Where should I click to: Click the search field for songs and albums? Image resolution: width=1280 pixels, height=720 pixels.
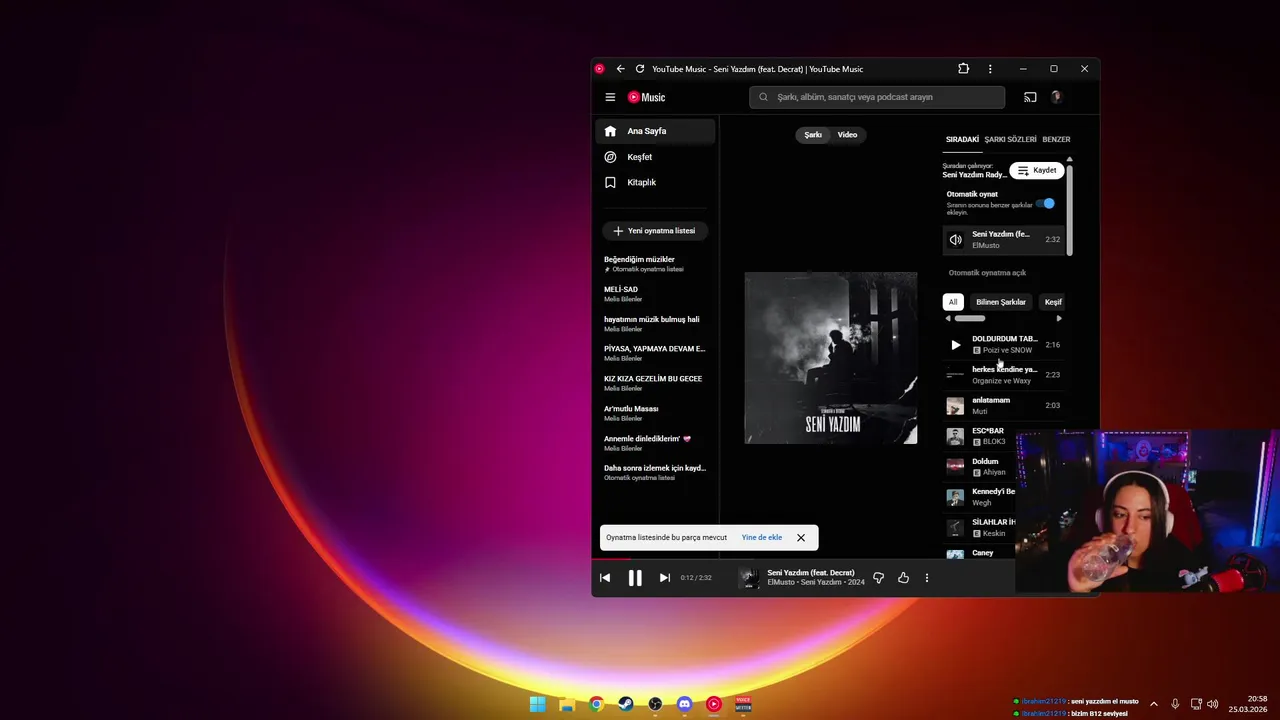877,97
